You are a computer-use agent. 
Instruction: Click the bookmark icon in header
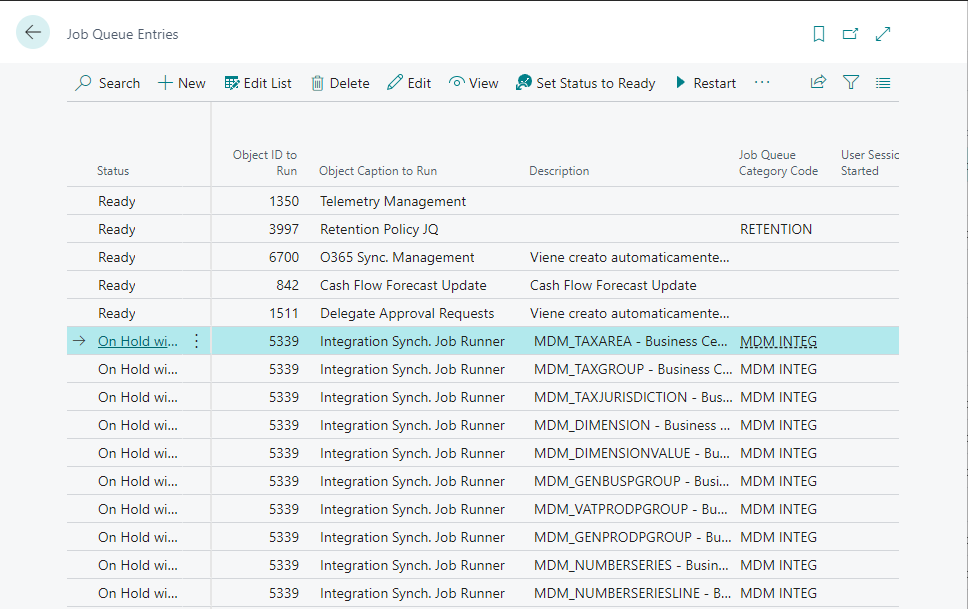pyautogui.click(x=819, y=34)
